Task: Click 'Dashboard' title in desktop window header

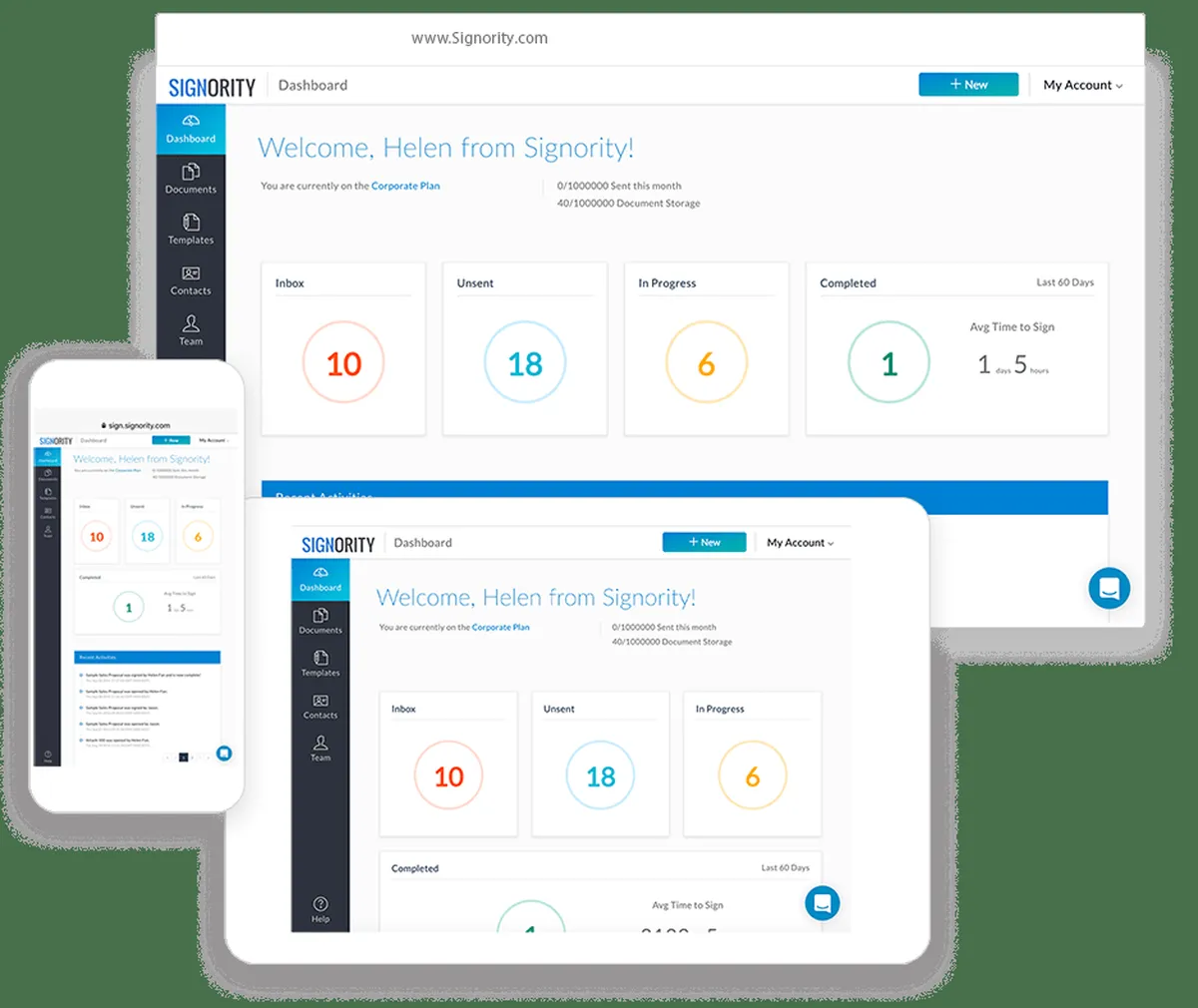Action: pos(312,85)
